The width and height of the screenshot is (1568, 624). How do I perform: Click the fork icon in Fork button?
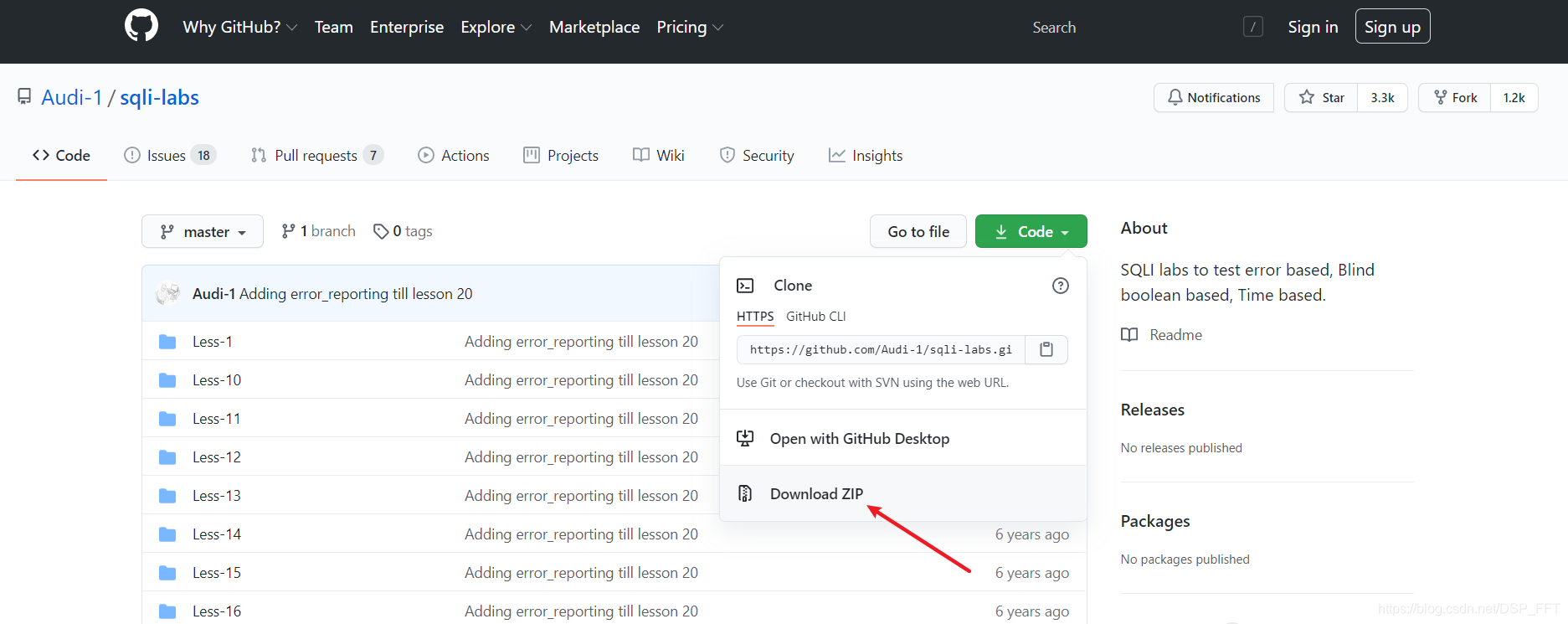tap(1441, 97)
